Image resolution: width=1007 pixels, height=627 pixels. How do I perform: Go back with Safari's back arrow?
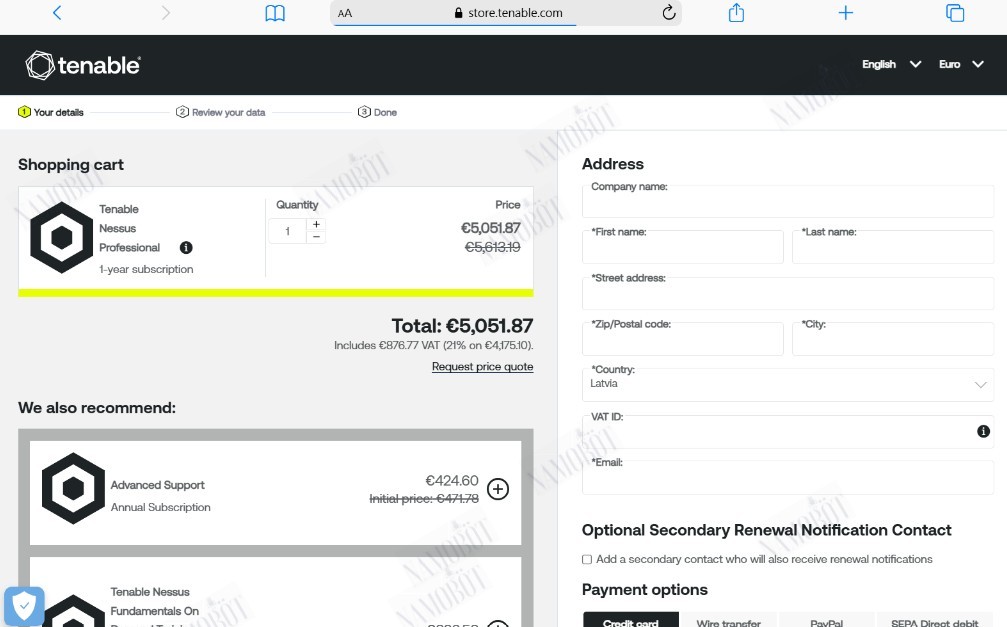pyautogui.click(x=57, y=13)
